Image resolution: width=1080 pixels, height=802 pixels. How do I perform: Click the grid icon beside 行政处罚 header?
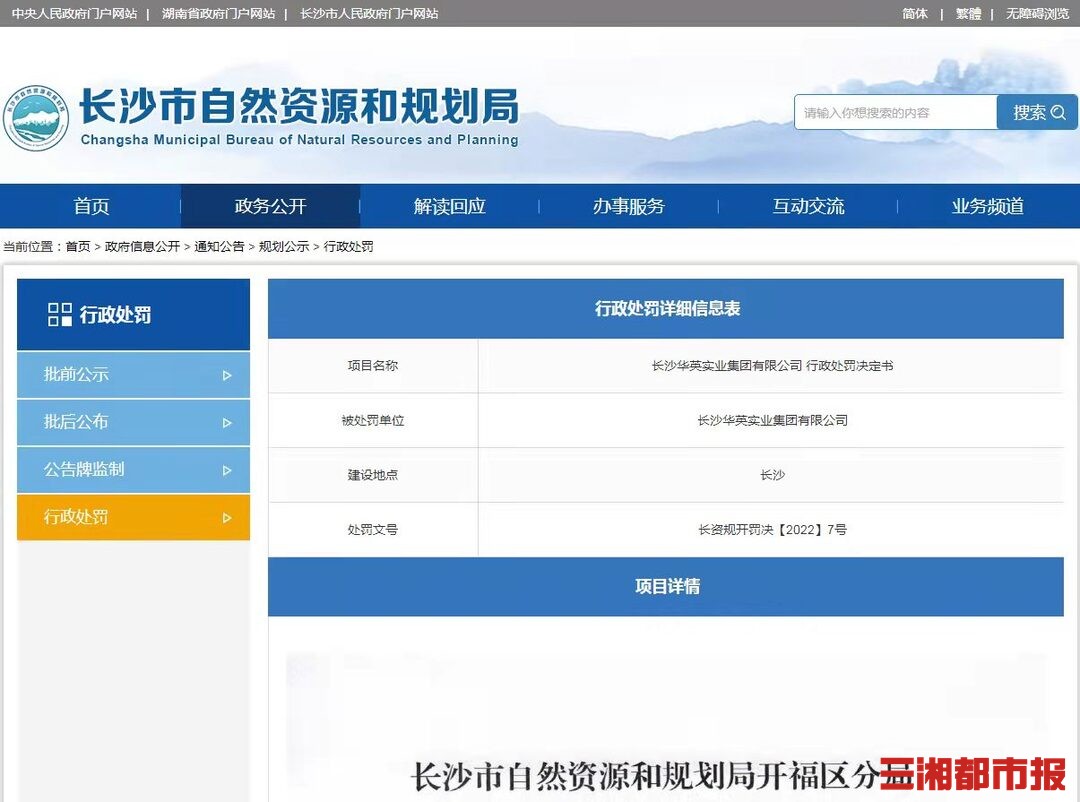[x=60, y=315]
